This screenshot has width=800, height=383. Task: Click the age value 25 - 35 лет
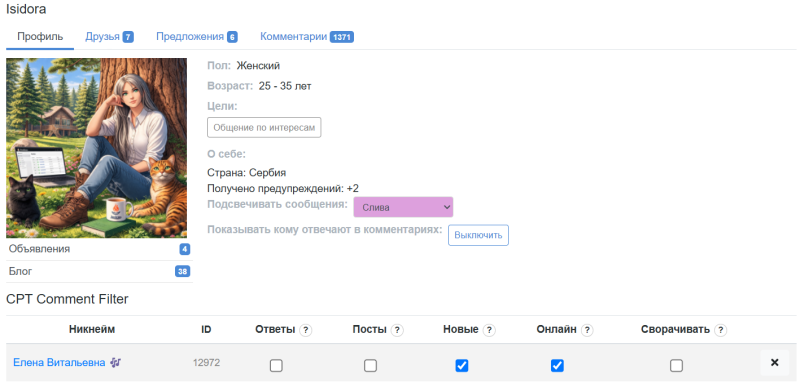pyautogui.click(x=285, y=86)
